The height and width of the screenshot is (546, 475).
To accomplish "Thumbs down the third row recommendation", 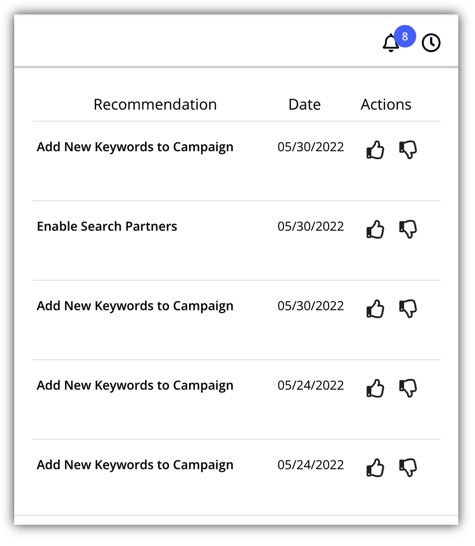I will pos(408,309).
